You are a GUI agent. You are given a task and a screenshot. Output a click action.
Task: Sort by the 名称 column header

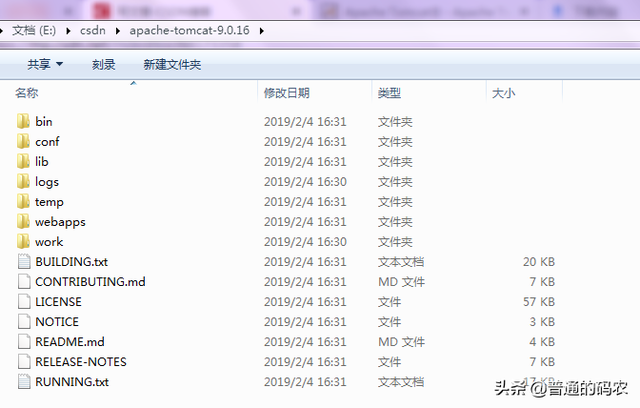pyautogui.click(x=27, y=93)
